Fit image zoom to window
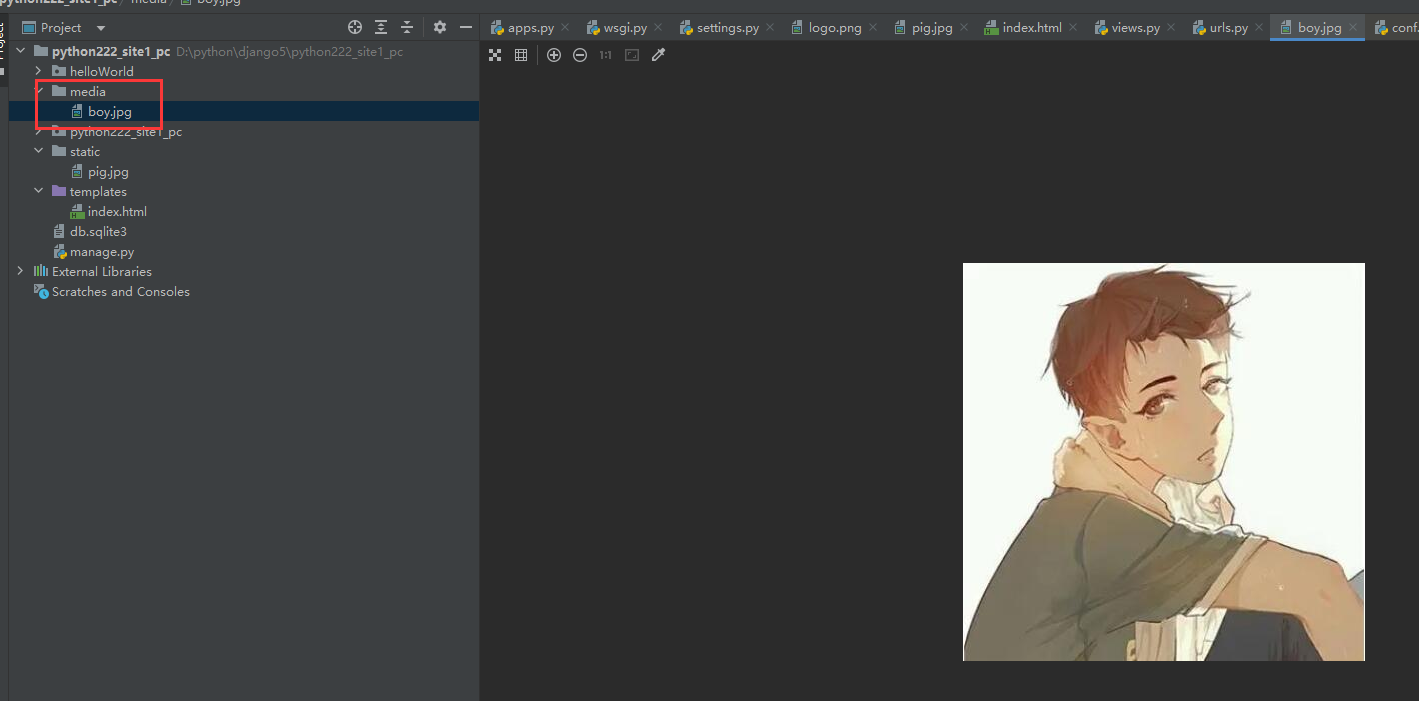 pos(632,55)
